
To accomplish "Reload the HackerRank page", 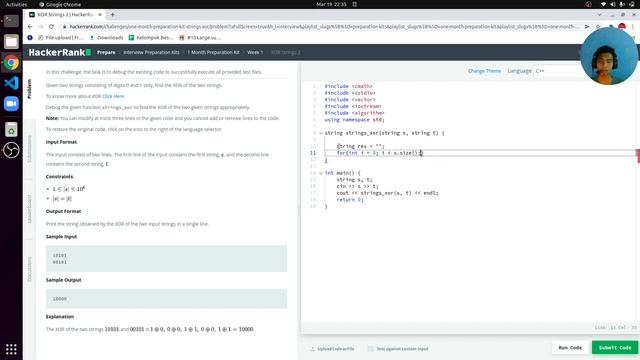I will (x=51, y=27).
